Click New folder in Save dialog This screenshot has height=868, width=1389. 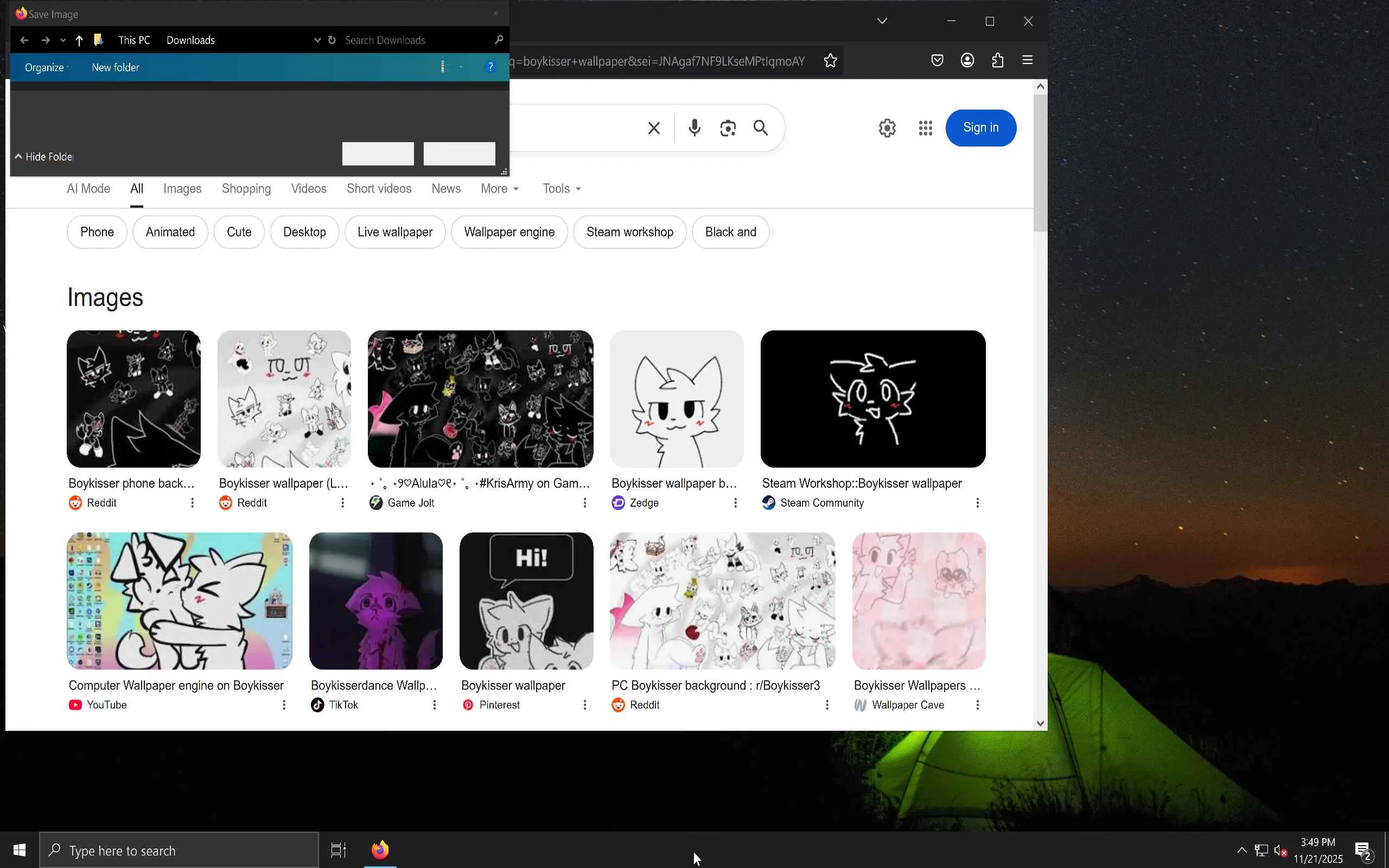(x=116, y=67)
